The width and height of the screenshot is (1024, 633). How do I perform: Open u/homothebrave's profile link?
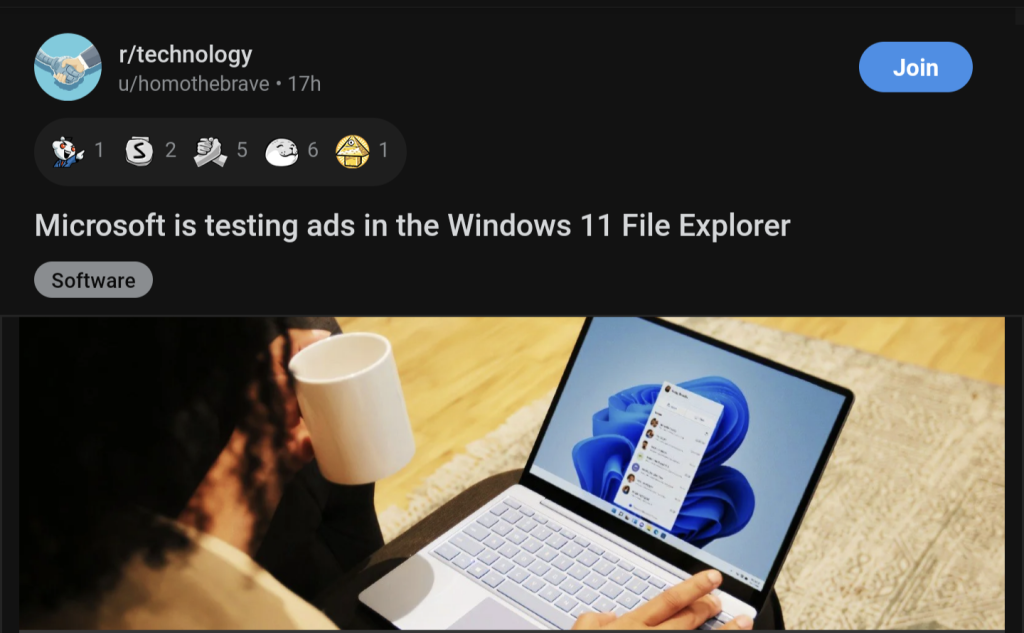[x=194, y=84]
